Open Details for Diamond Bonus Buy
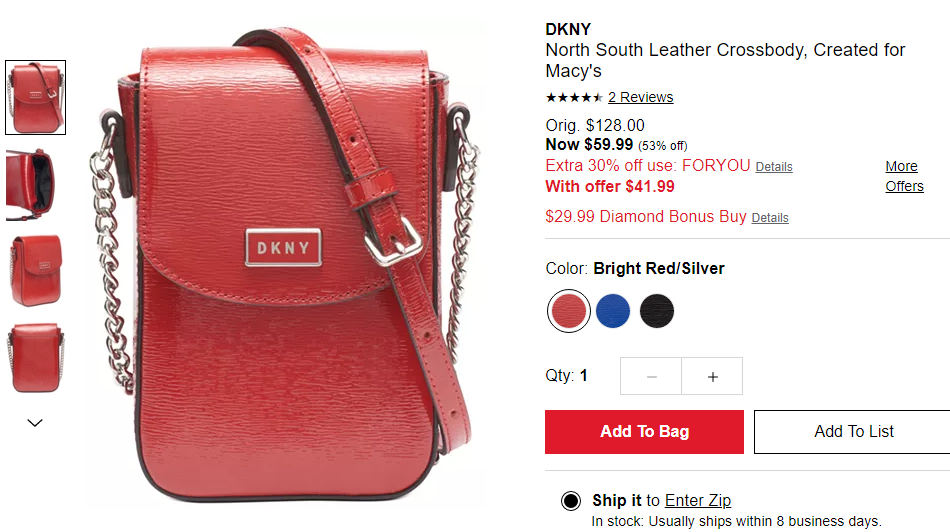The height and width of the screenshot is (532, 950). pyautogui.click(x=770, y=218)
